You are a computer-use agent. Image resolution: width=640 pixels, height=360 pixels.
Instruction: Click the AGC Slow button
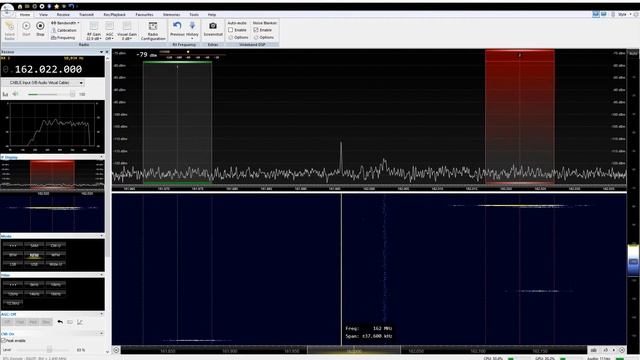click(46, 322)
